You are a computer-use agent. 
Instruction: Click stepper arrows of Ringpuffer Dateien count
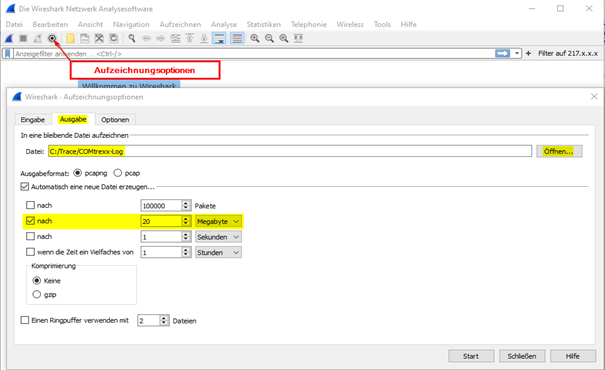(x=164, y=320)
